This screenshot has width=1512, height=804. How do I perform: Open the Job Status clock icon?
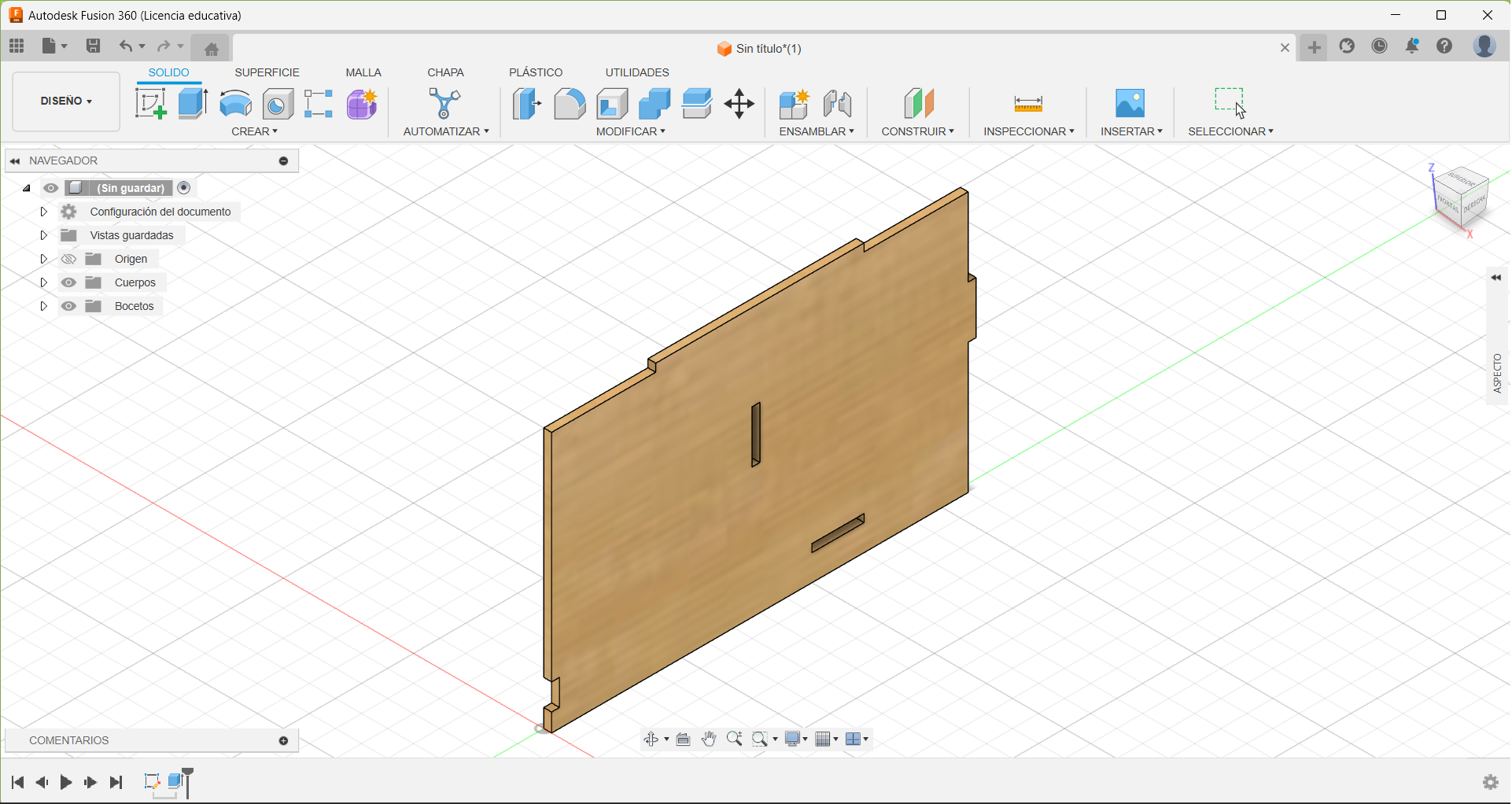tap(1380, 46)
